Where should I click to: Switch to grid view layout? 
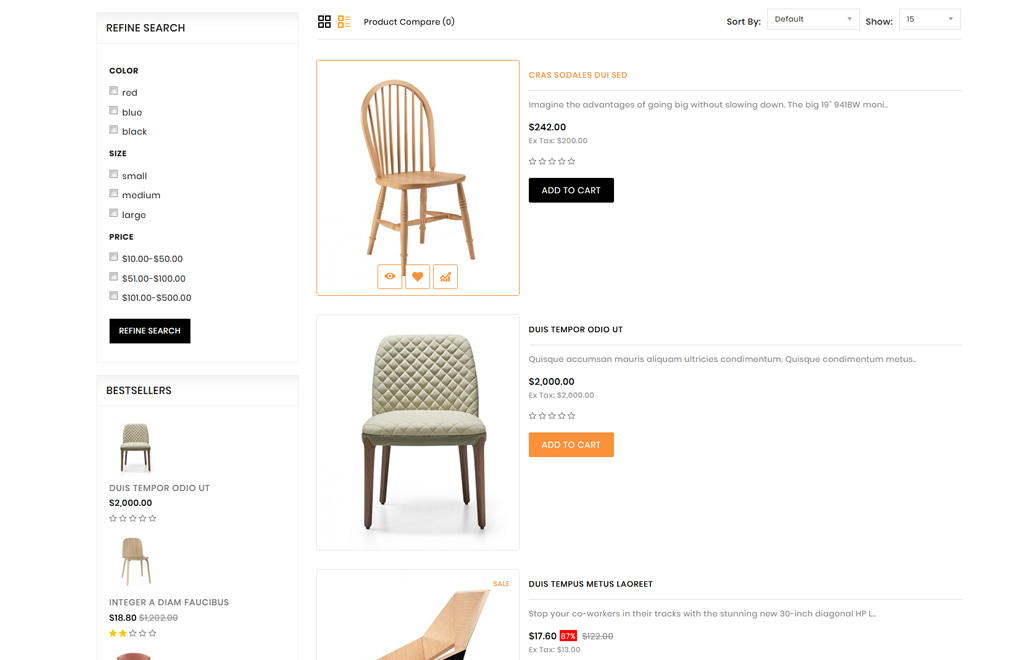324,22
